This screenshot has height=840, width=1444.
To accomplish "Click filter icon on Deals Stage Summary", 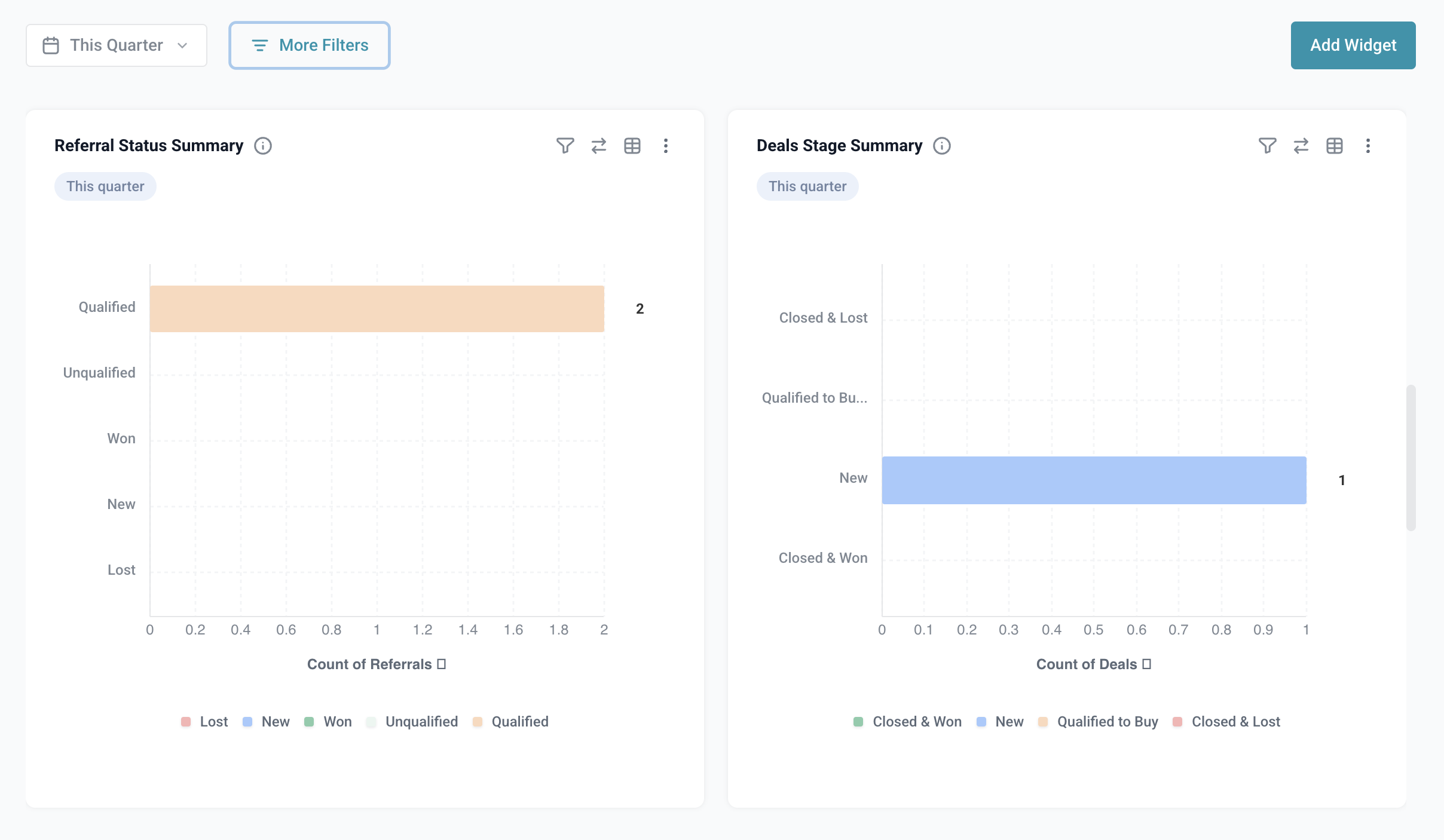I will [1267, 146].
